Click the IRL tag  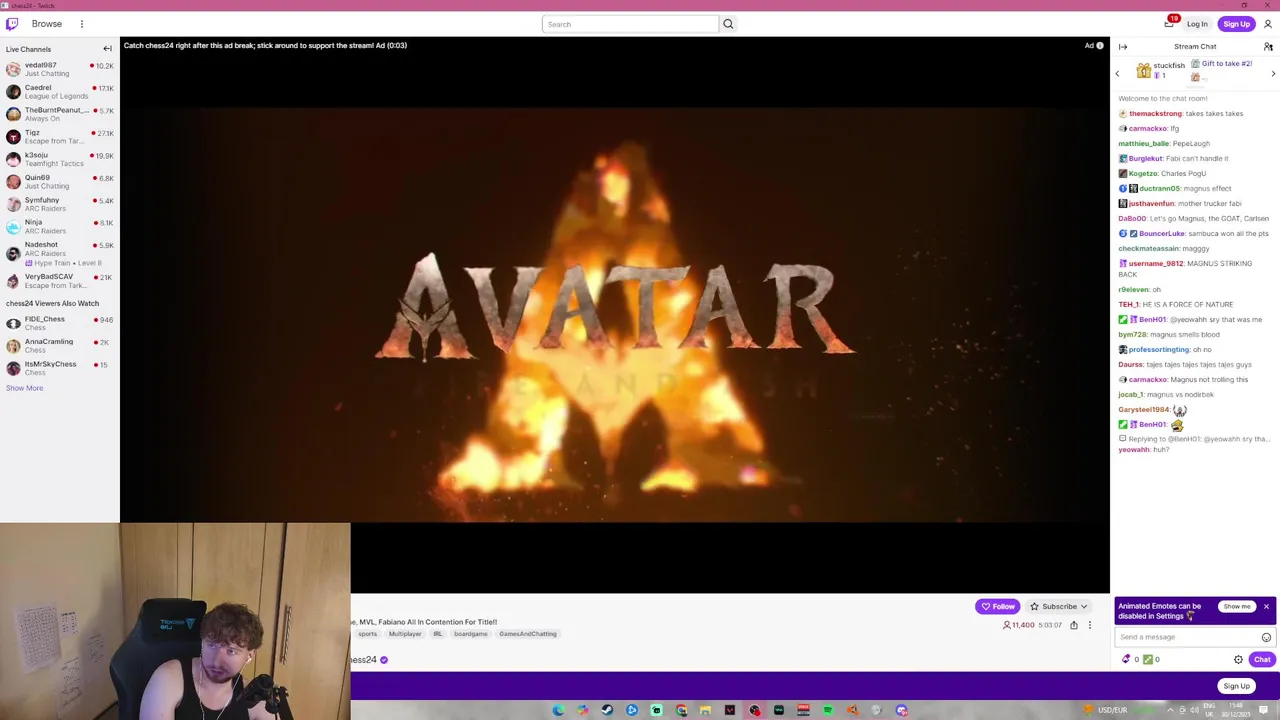(437, 634)
